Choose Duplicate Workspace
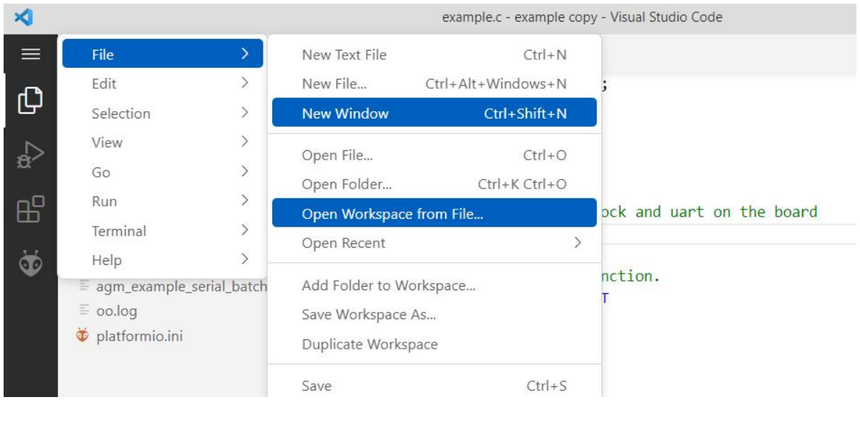Viewport: 860px width, 431px height. coord(434,344)
